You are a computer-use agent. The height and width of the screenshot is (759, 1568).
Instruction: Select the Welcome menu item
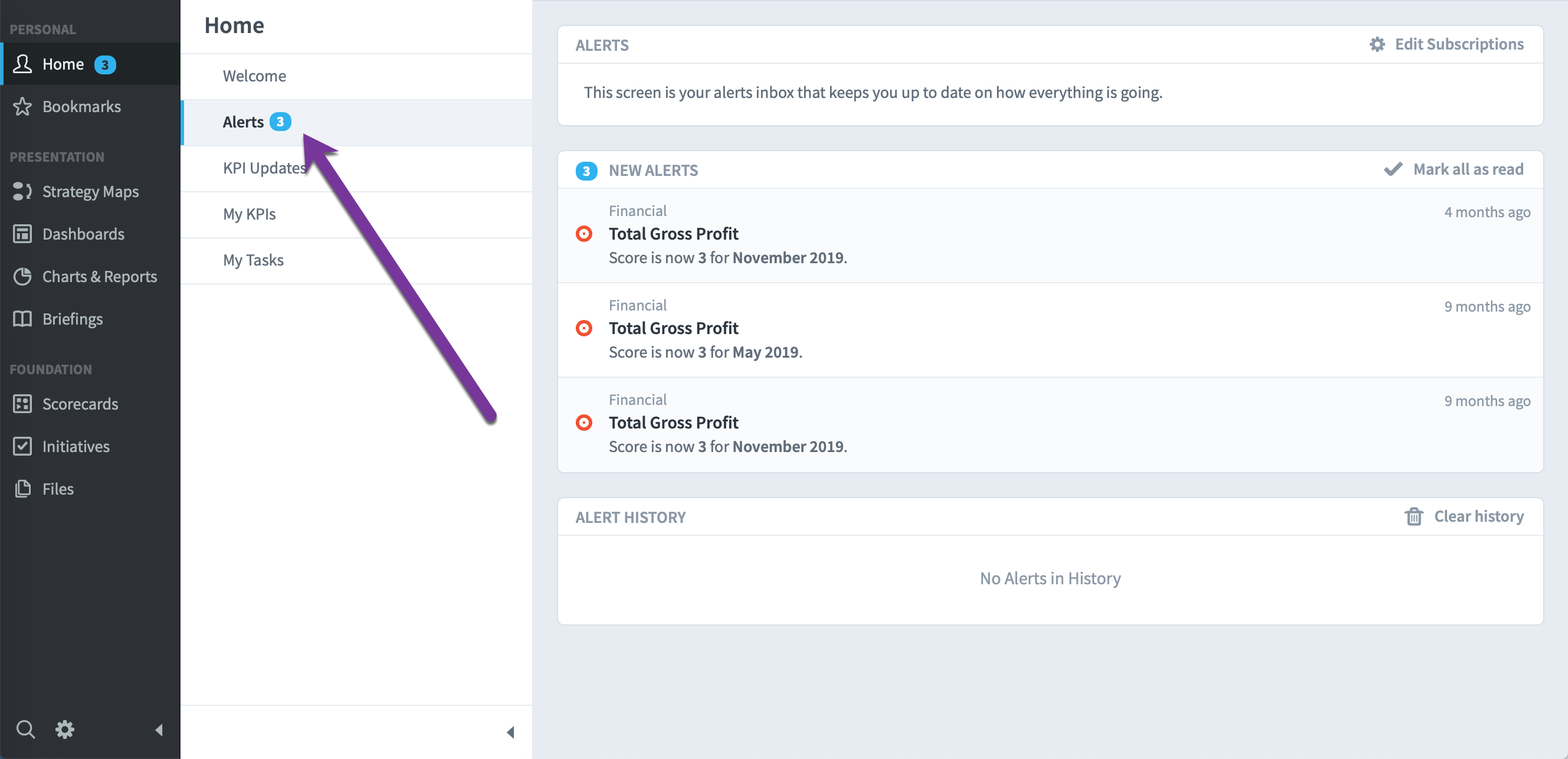coord(357,76)
